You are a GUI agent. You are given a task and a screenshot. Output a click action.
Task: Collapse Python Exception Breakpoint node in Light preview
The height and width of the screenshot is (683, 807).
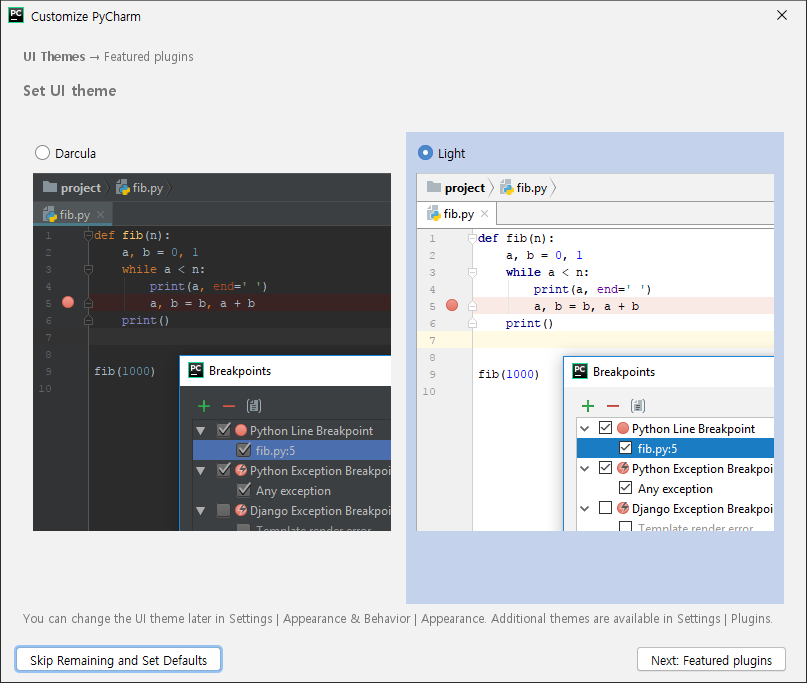coord(585,468)
